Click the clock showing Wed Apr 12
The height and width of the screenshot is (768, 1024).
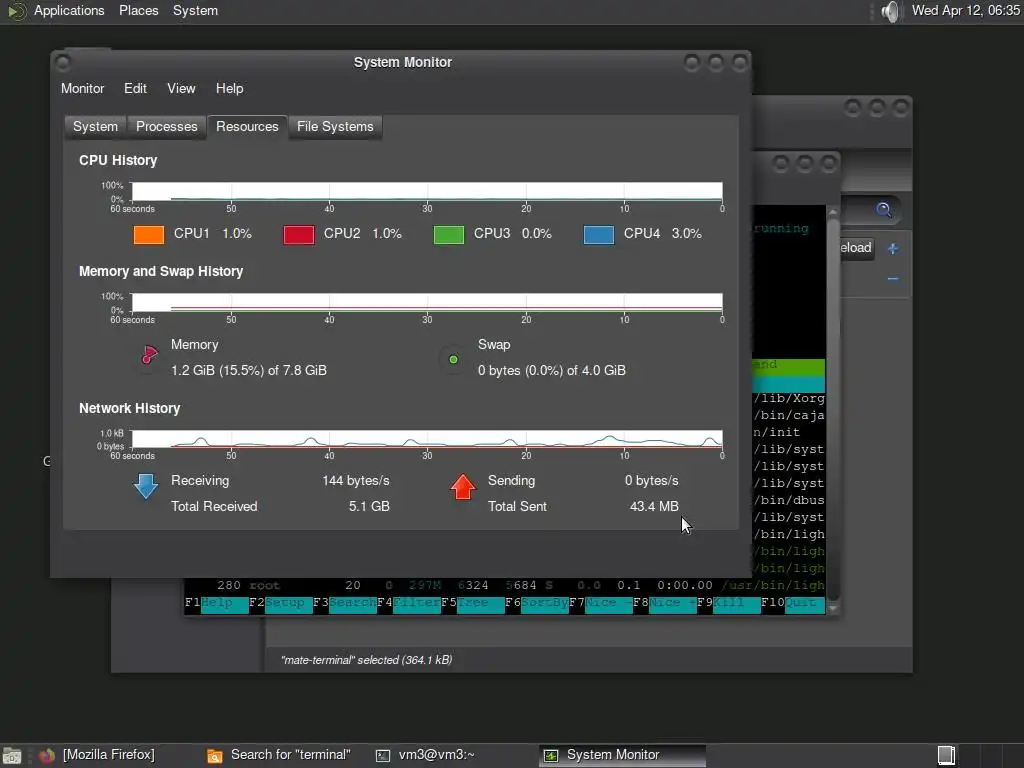965,10
